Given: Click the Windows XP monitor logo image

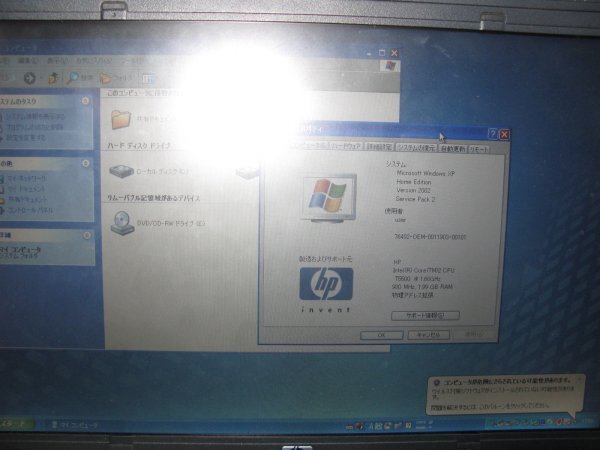Looking at the screenshot, I should 329,198.
